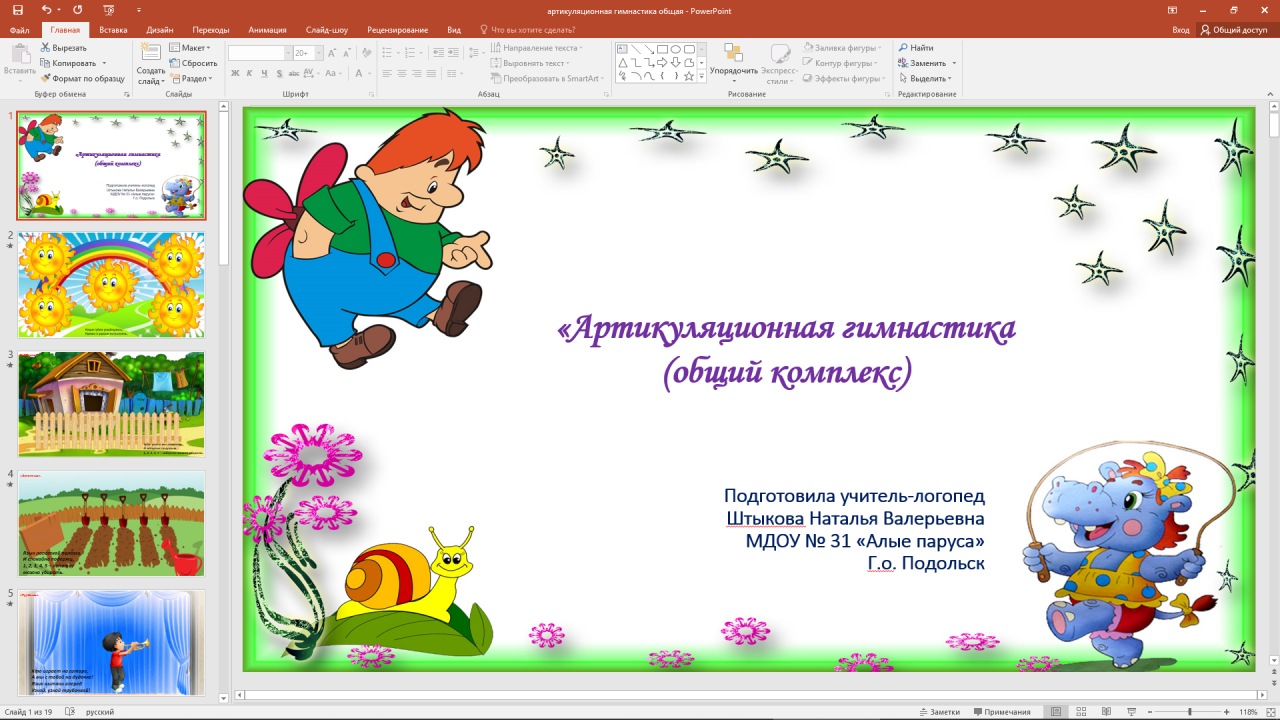This screenshot has width=1280, height=720.
Task: Toggle italic formatting
Action: coord(249,73)
